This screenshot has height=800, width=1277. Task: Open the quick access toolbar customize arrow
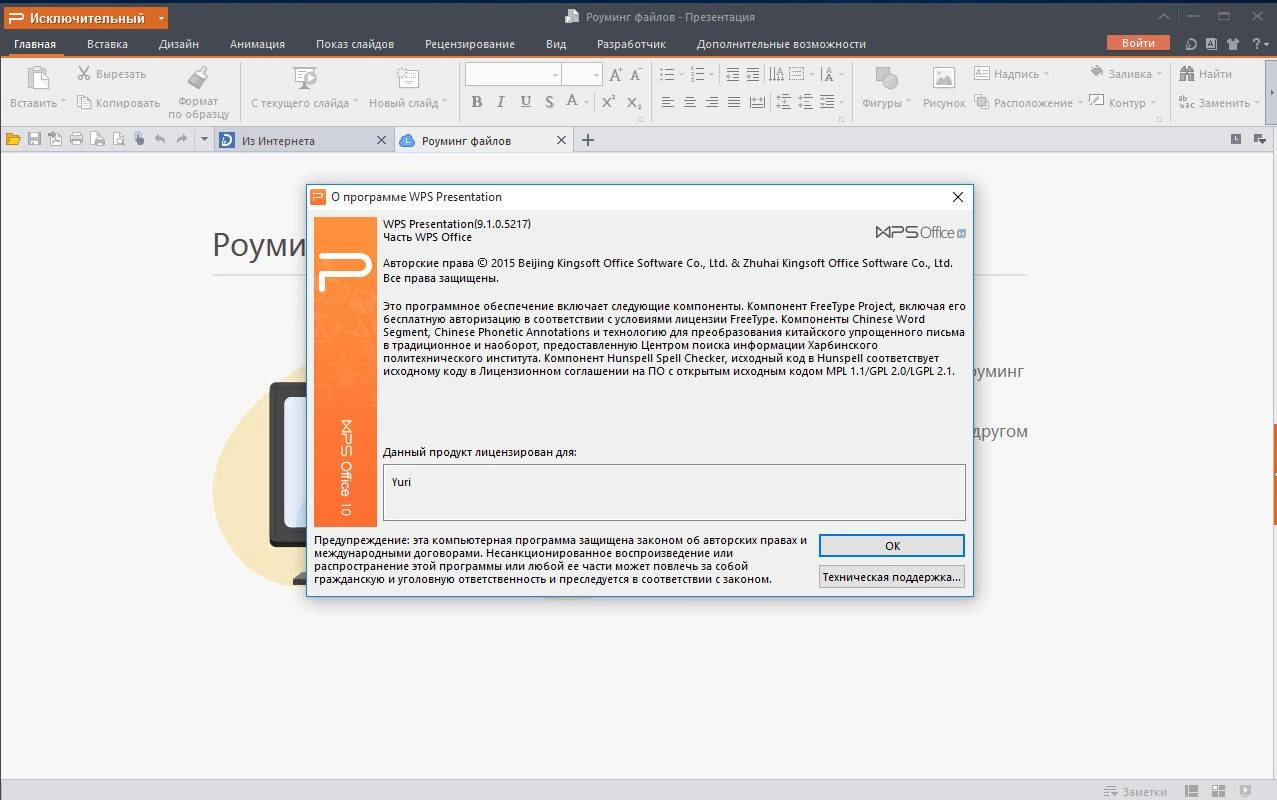click(x=204, y=140)
